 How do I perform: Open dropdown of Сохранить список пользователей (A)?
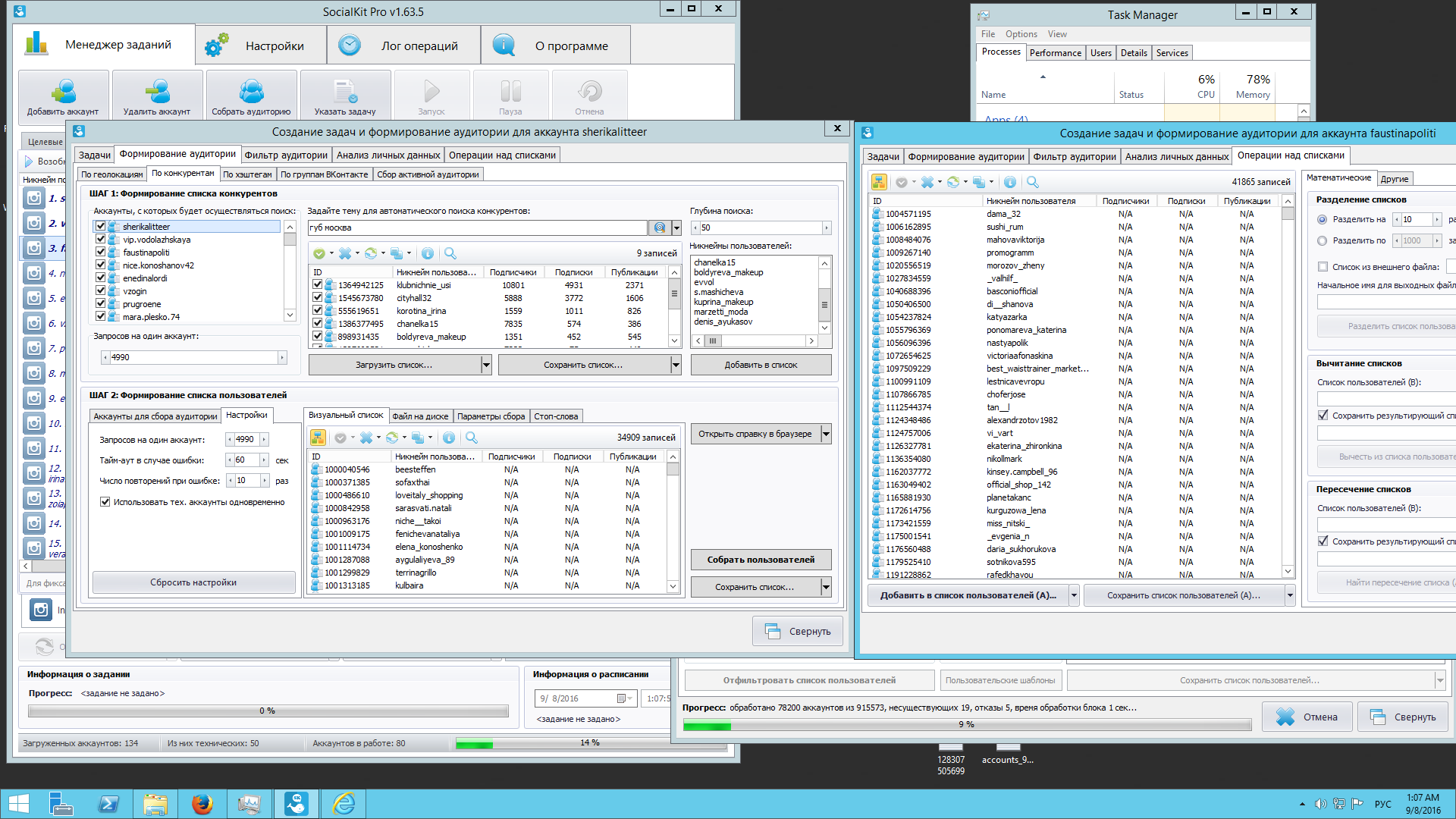[x=1290, y=595]
